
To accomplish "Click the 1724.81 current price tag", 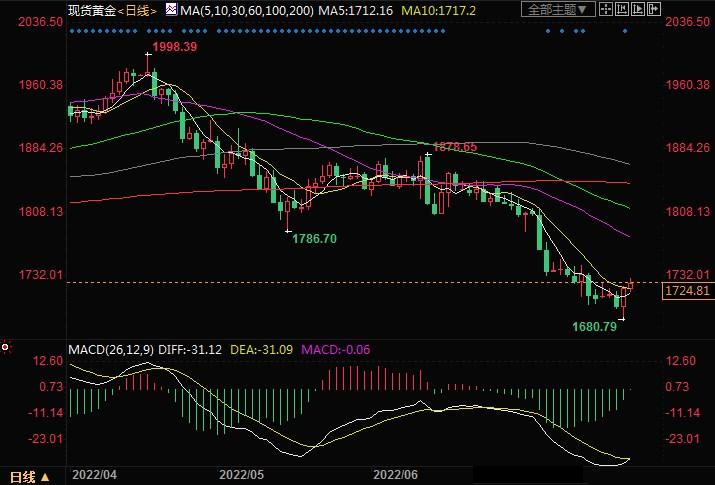I will [x=687, y=290].
